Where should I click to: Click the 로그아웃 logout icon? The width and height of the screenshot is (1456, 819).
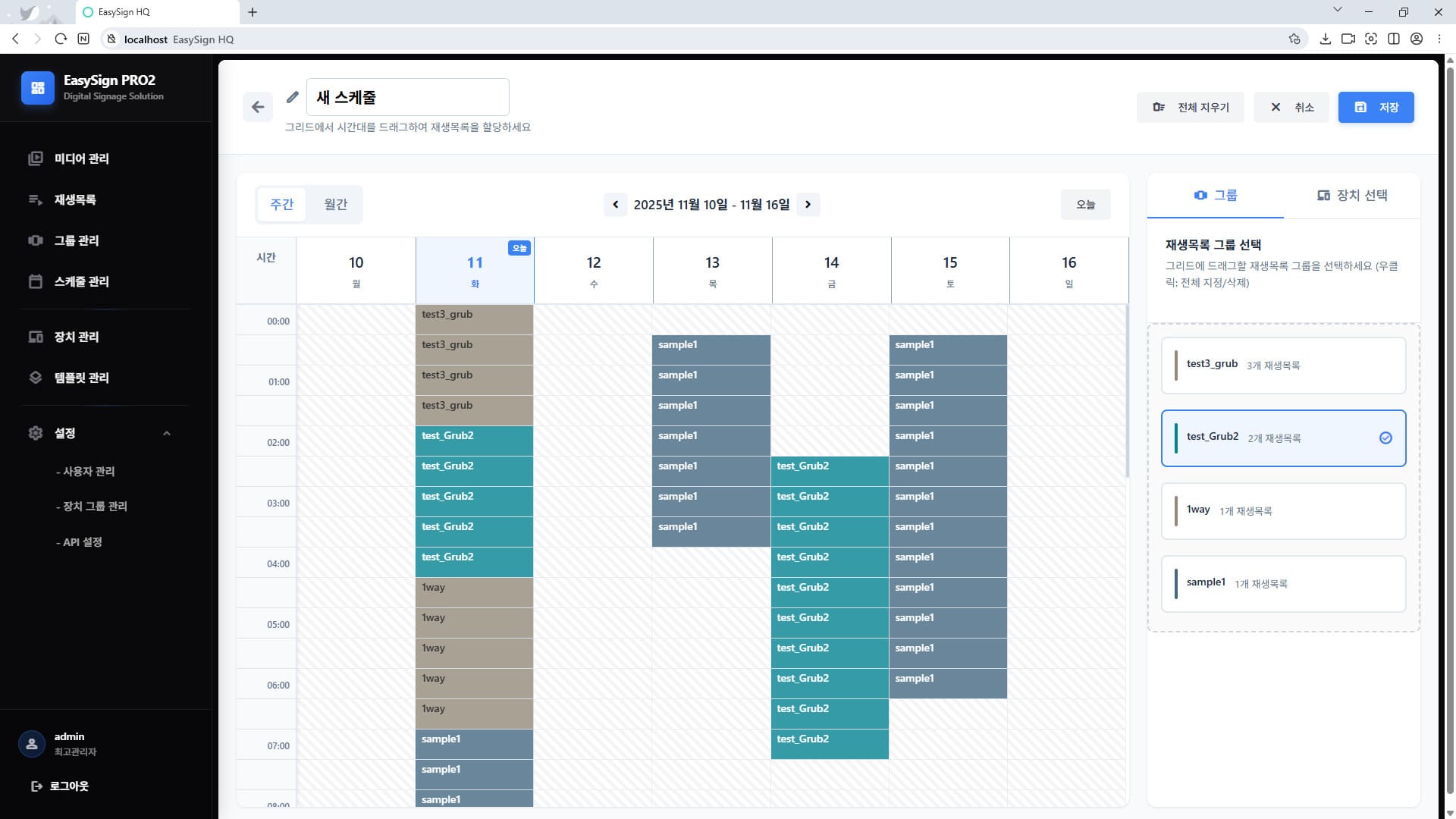click(x=36, y=786)
